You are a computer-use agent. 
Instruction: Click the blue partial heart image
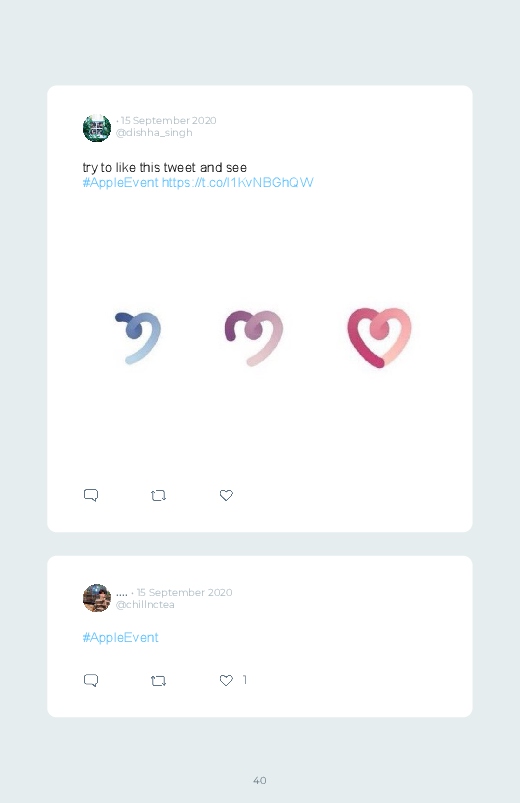(138, 337)
